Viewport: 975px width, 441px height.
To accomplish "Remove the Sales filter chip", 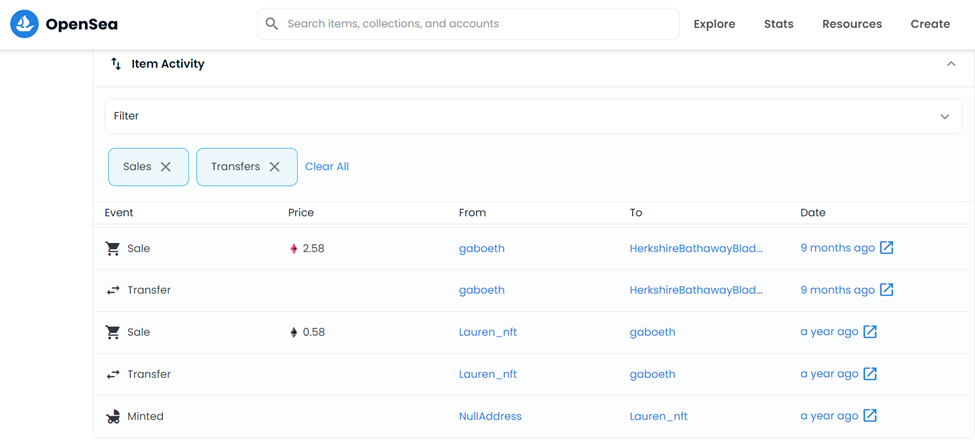I will click(x=166, y=167).
